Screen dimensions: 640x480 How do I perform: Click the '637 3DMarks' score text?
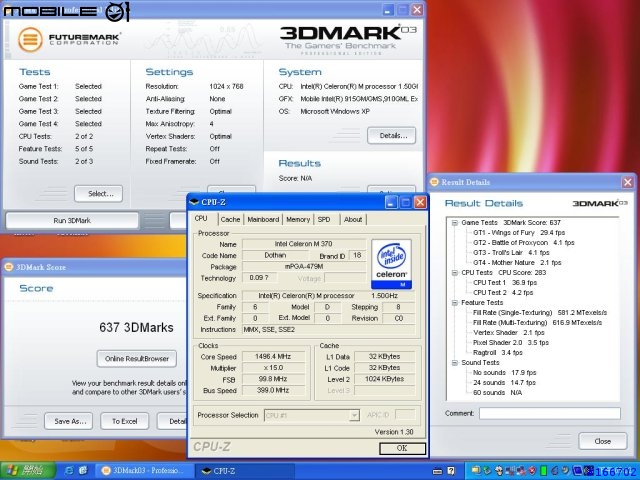click(x=136, y=328)
